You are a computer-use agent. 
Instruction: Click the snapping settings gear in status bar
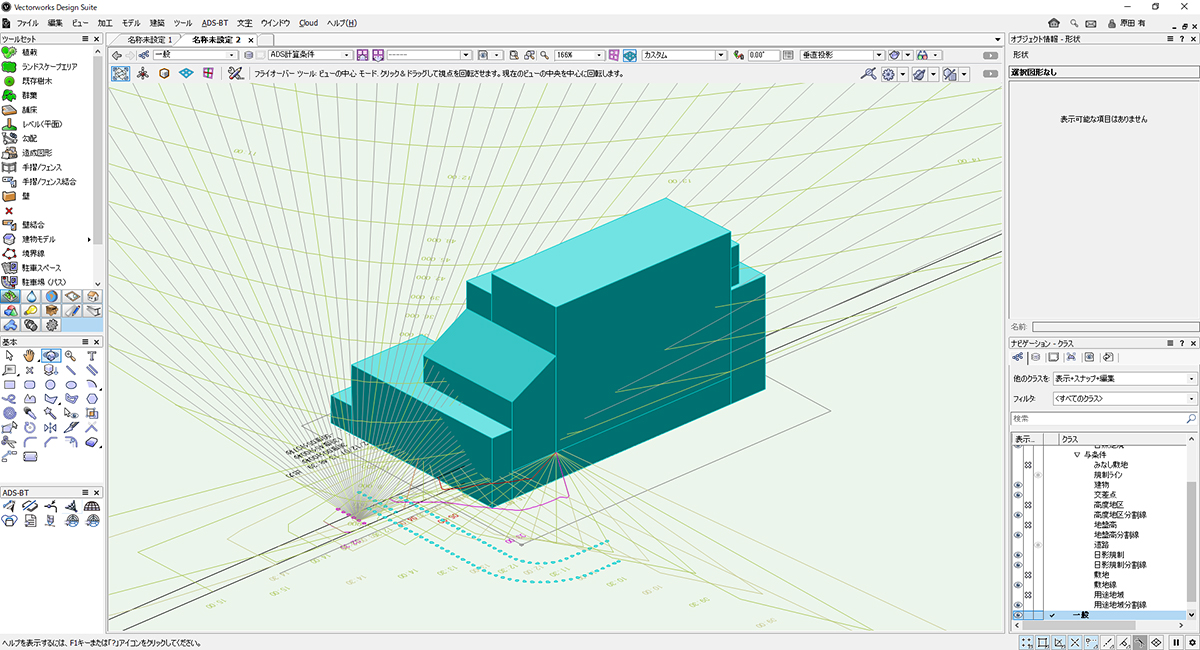(x=1192, y=642)
